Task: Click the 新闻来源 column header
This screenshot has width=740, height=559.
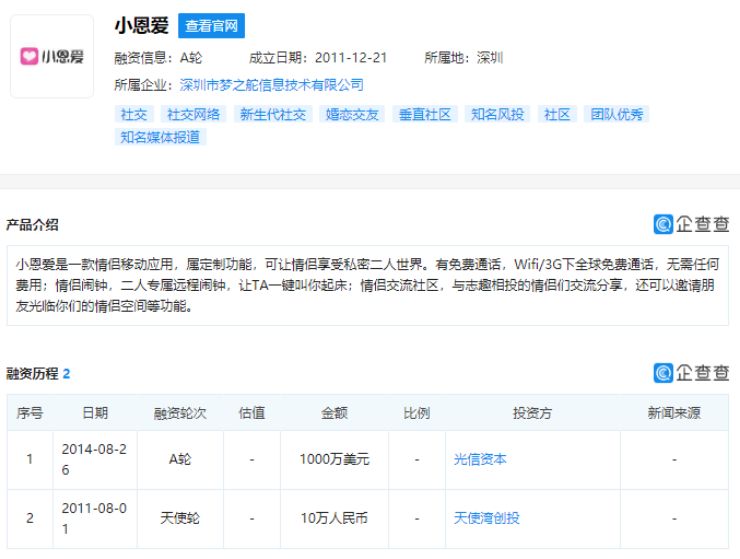Action: tap(674, 413)
